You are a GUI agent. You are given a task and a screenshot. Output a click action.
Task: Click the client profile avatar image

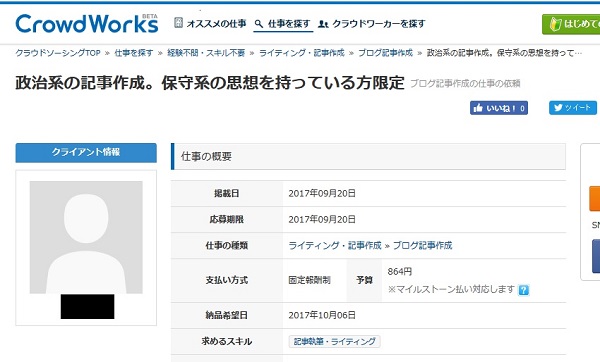click(x=86, y=237)
